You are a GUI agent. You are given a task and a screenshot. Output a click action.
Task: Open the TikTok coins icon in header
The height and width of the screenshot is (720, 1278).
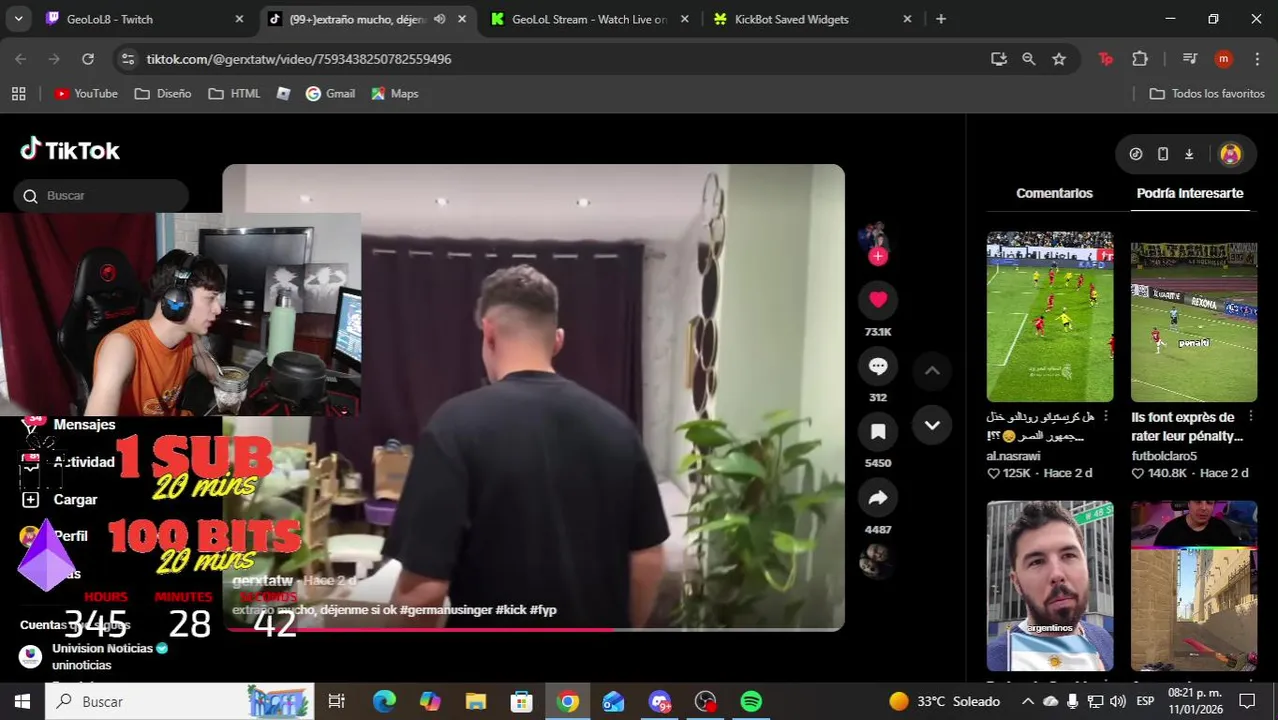[1136, 154]
